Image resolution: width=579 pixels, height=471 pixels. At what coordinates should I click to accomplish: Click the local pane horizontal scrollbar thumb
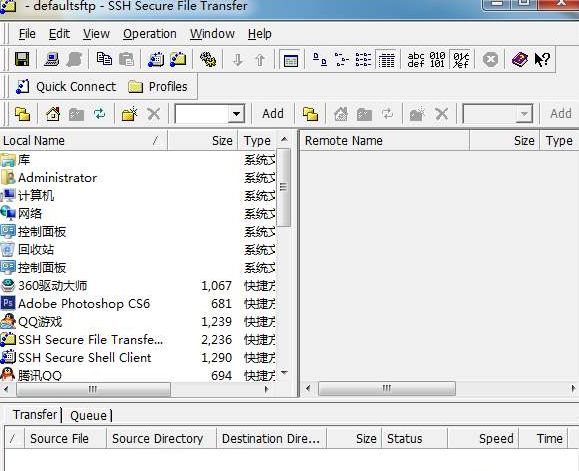93,389
